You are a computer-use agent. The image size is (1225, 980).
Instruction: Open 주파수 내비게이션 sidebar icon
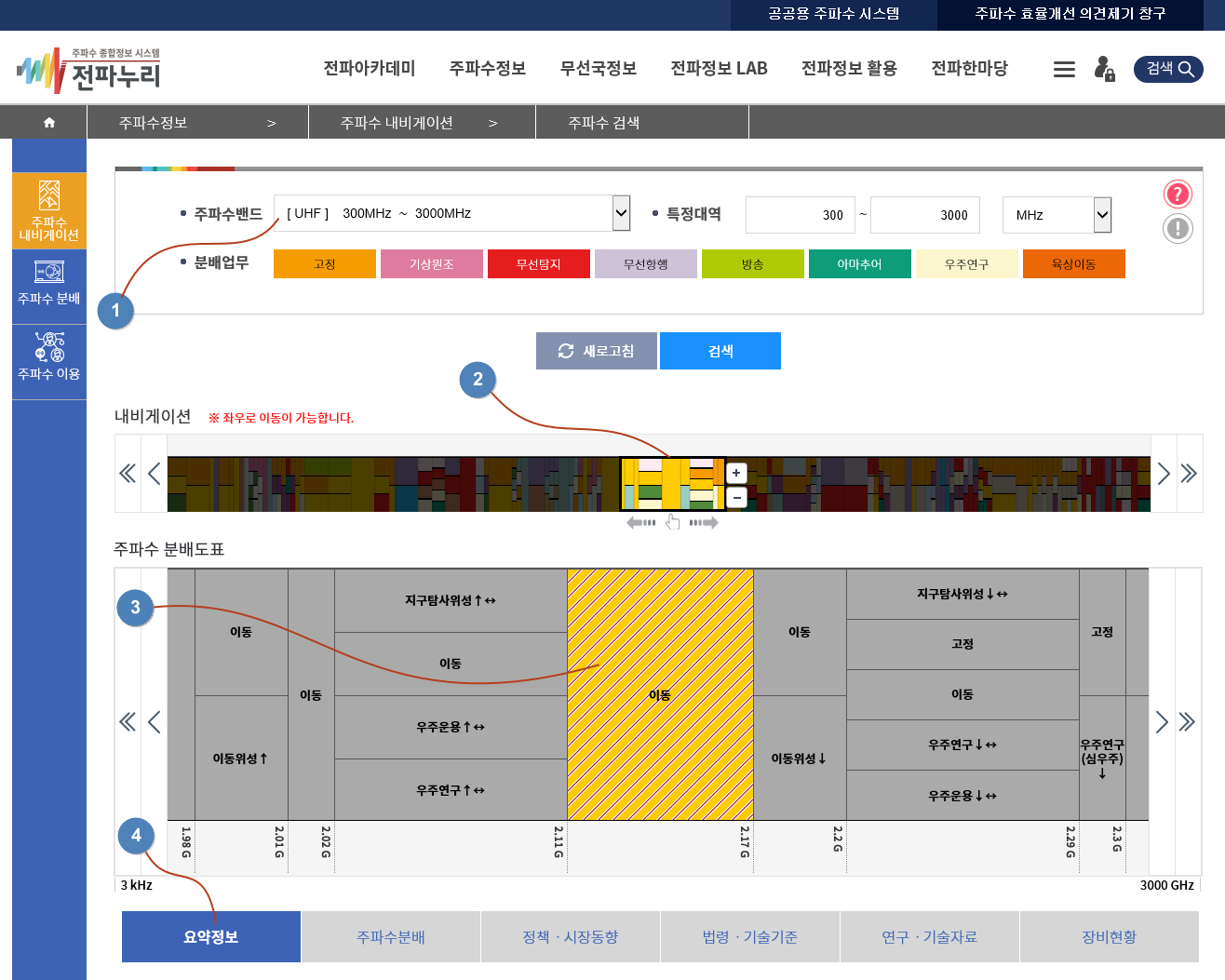(49, 210)
